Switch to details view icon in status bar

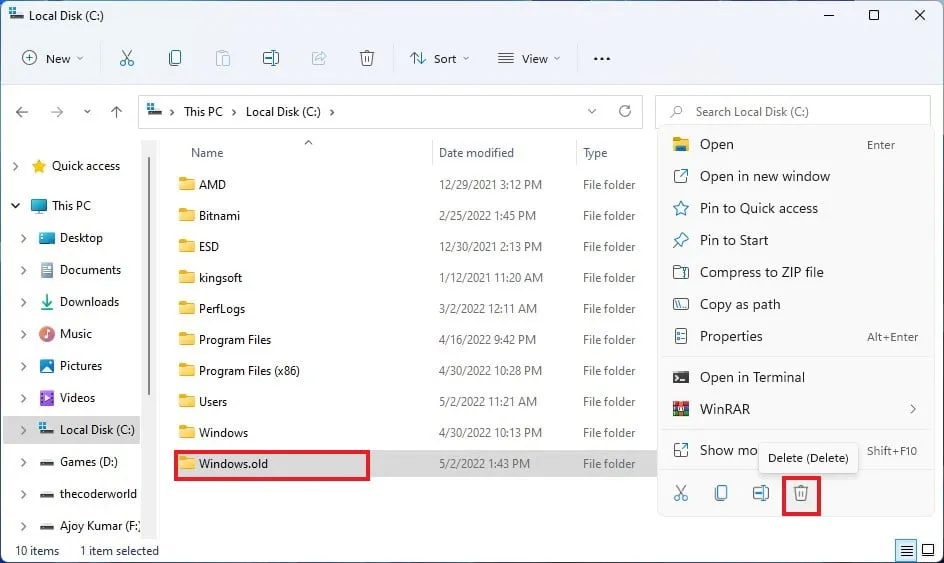906,550
